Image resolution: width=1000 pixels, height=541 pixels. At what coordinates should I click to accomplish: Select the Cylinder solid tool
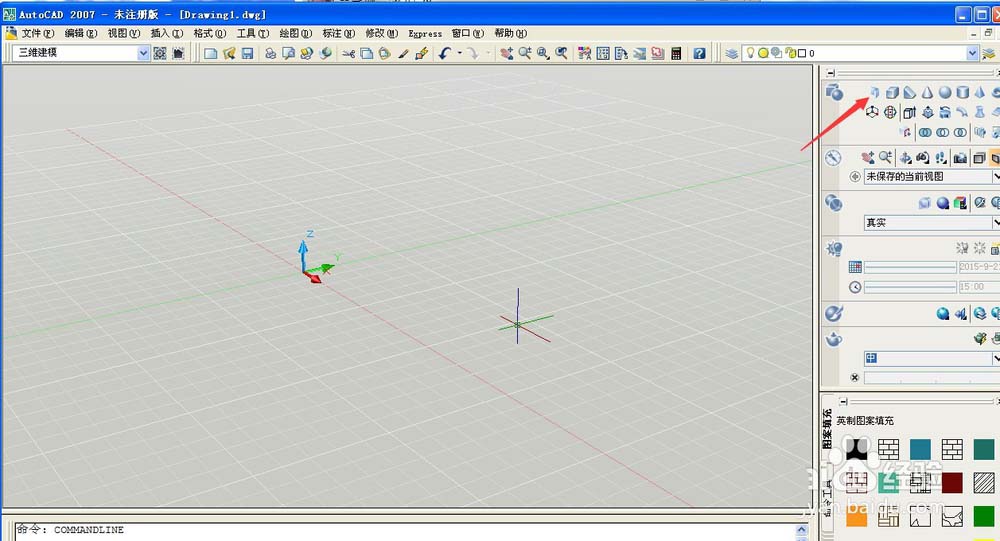(962, 93)
